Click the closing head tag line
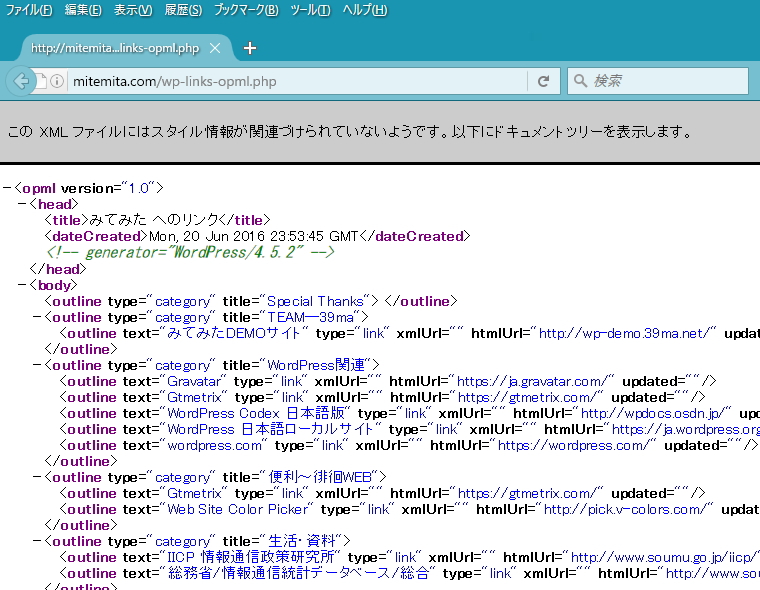This screenshot has height=590, width=760. [x=58, y=269]
